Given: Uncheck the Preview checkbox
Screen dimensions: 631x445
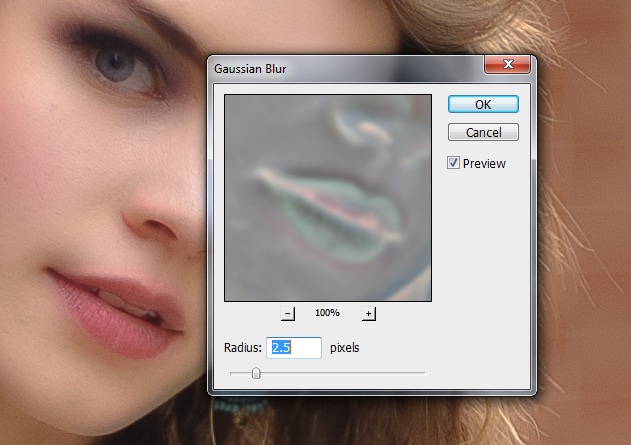Looking at the screenshot, I should tap(453, 163).
